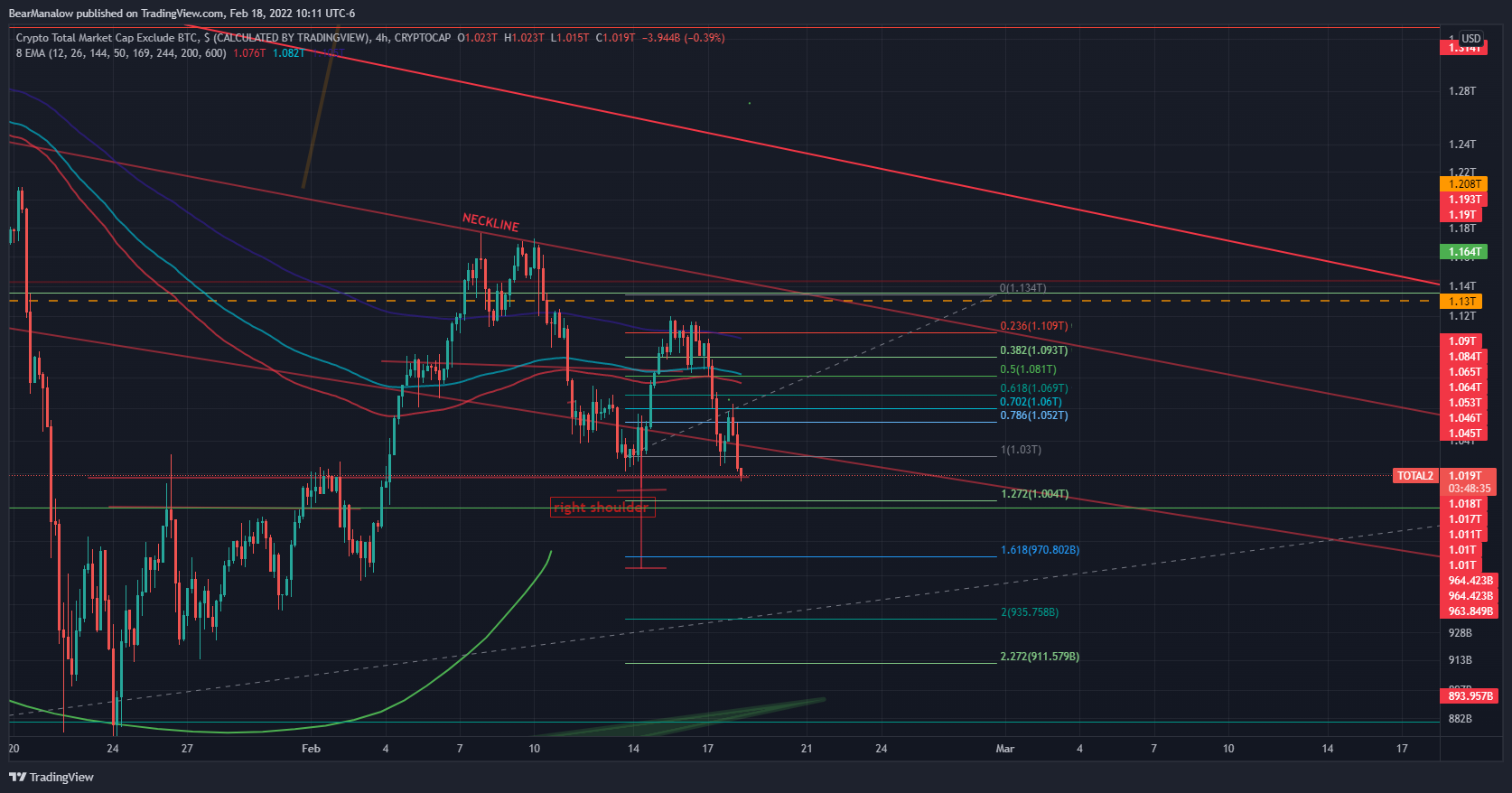
Task: Click the CRYPTOCAP exchange label
Action: pos(423,38)
